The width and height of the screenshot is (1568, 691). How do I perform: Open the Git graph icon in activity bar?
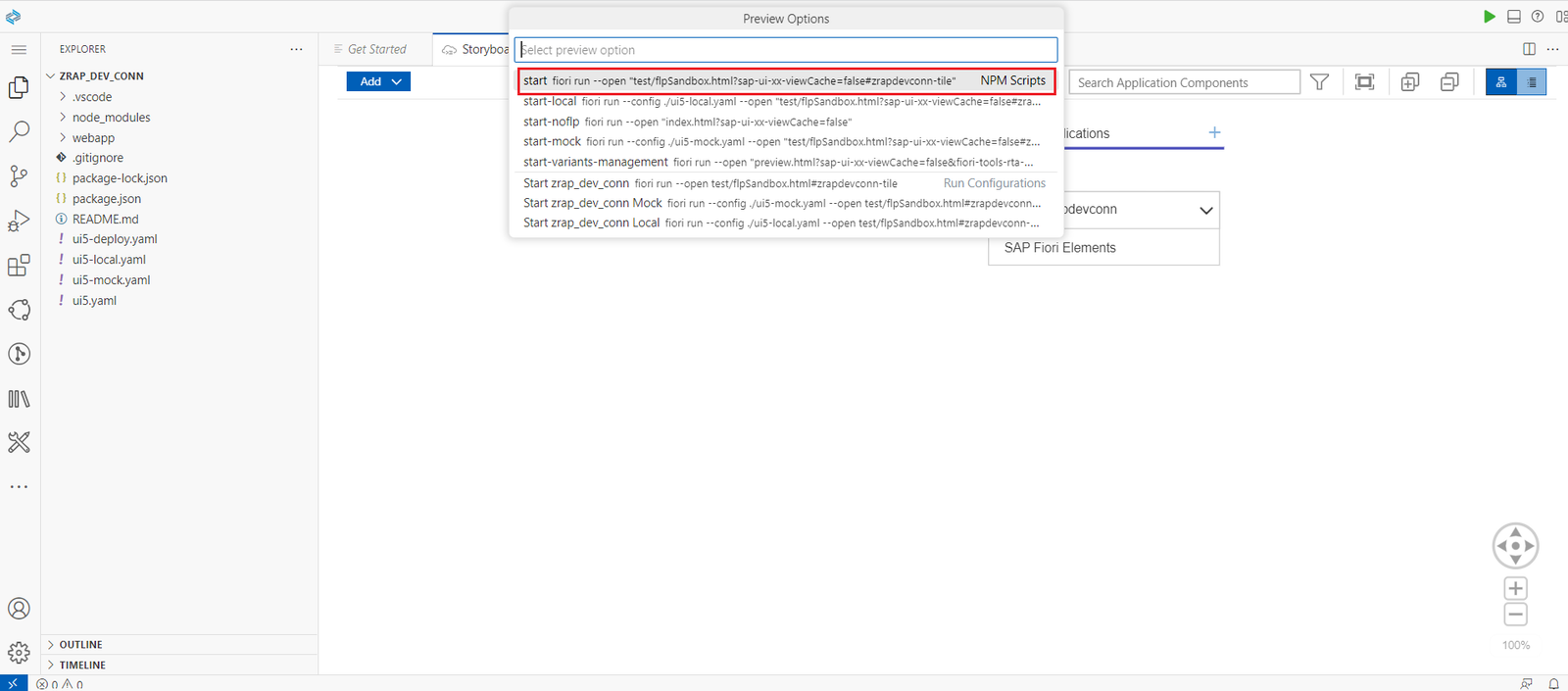(19, 354)
